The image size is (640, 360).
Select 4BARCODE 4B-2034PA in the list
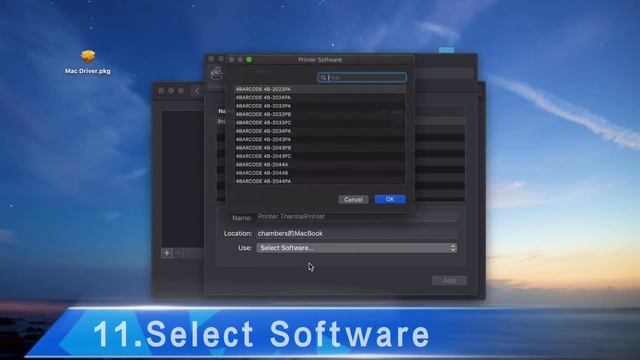tap(320, 131)
